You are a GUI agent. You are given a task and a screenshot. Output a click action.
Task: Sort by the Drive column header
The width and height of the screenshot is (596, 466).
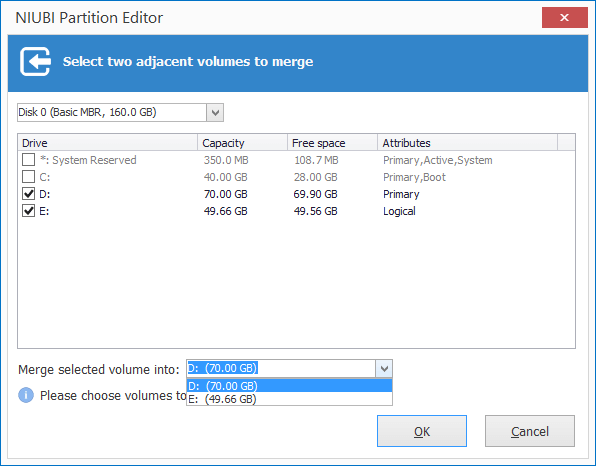(108, 143)
